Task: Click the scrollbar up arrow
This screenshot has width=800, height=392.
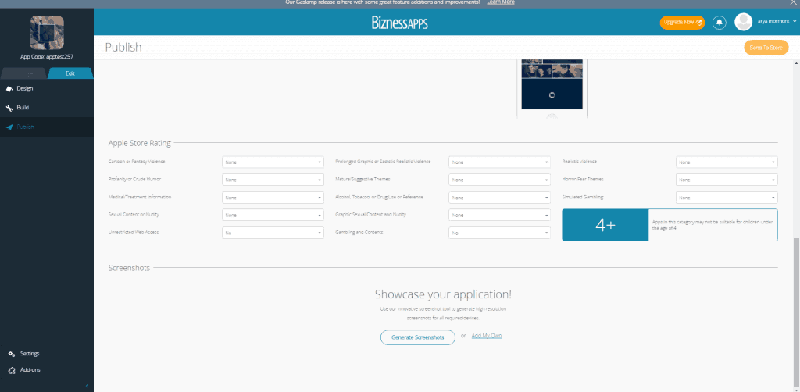Action: coord(796,63)
